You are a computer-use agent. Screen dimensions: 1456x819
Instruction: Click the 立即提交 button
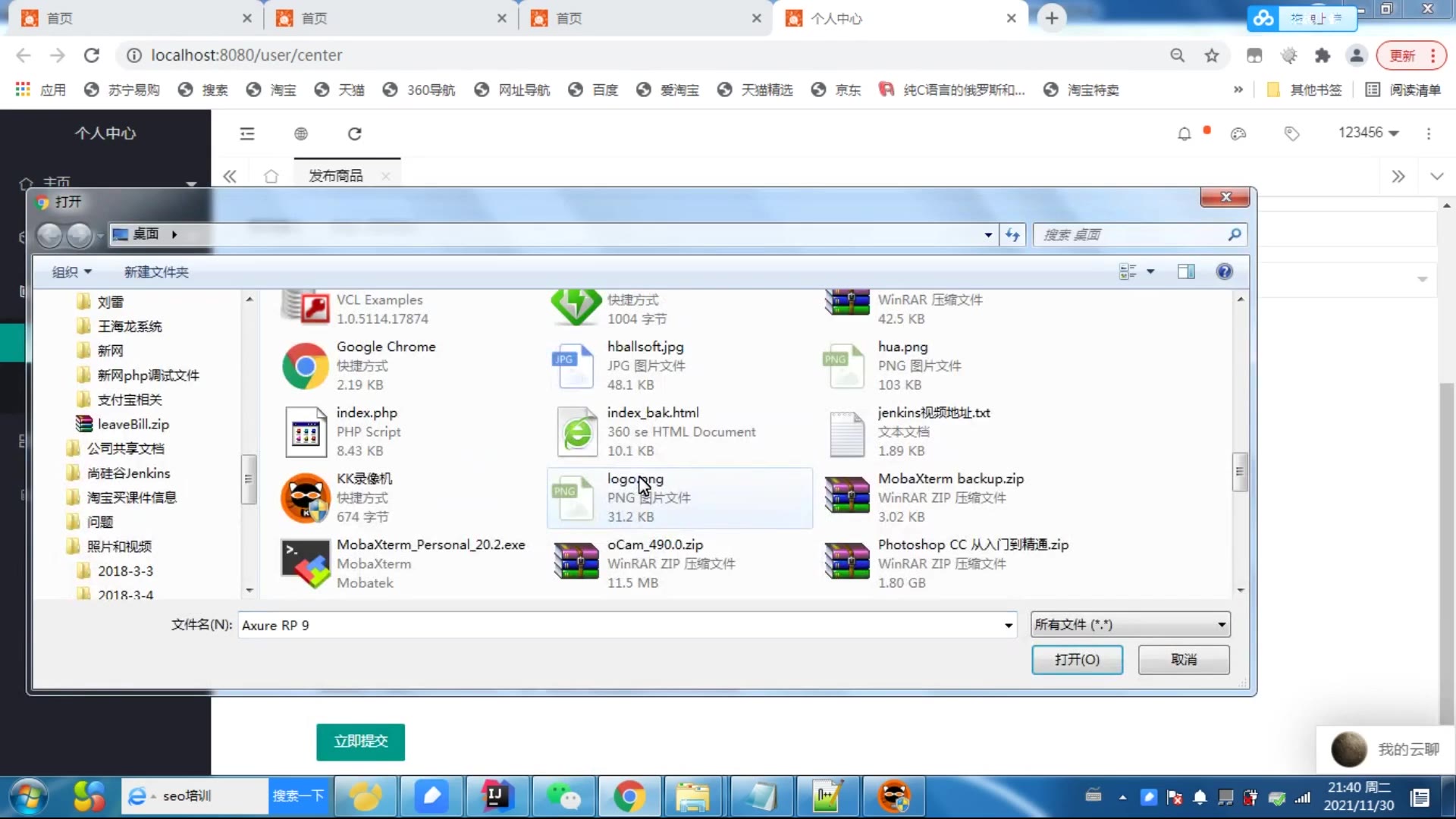(360, 742)
